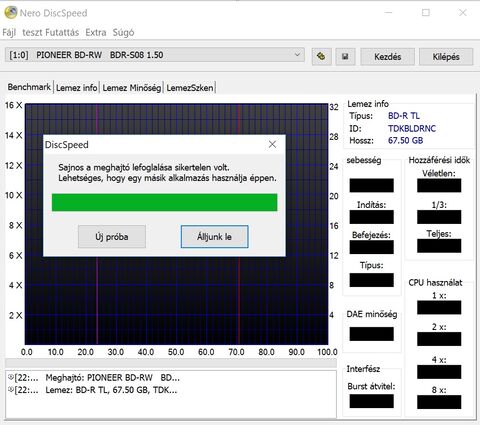Switch to the Benchmark tab

[29, 87]
